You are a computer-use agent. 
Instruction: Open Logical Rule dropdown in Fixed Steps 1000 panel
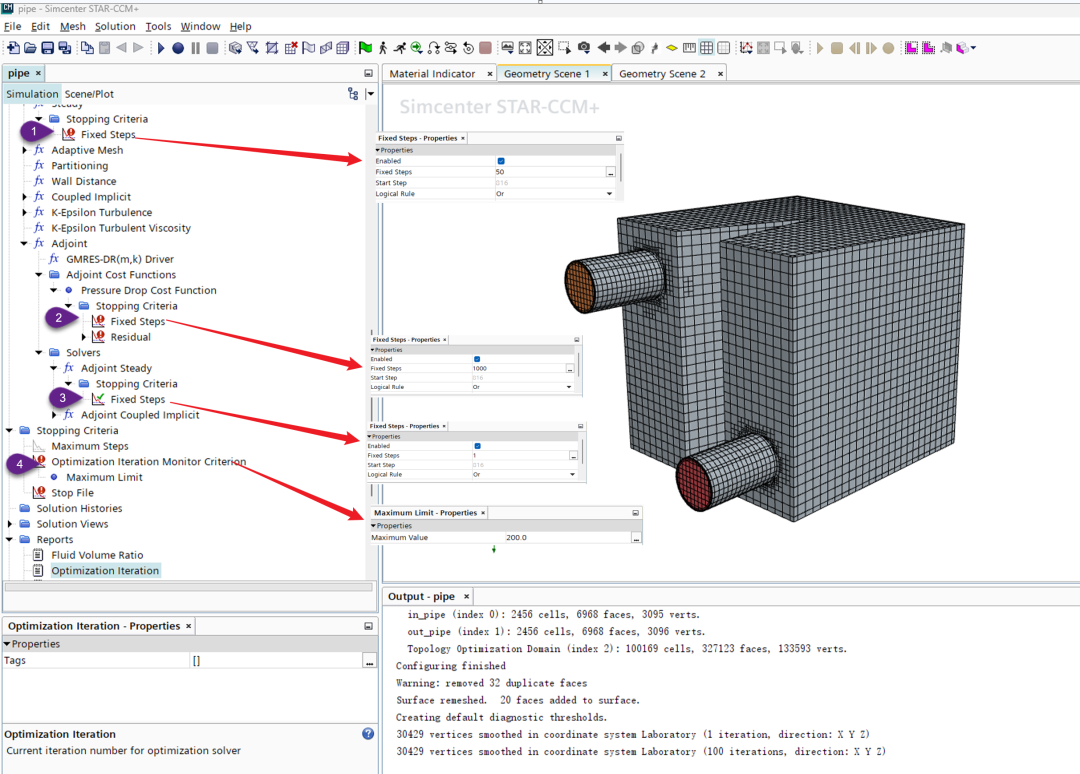[x=569, y=387]
